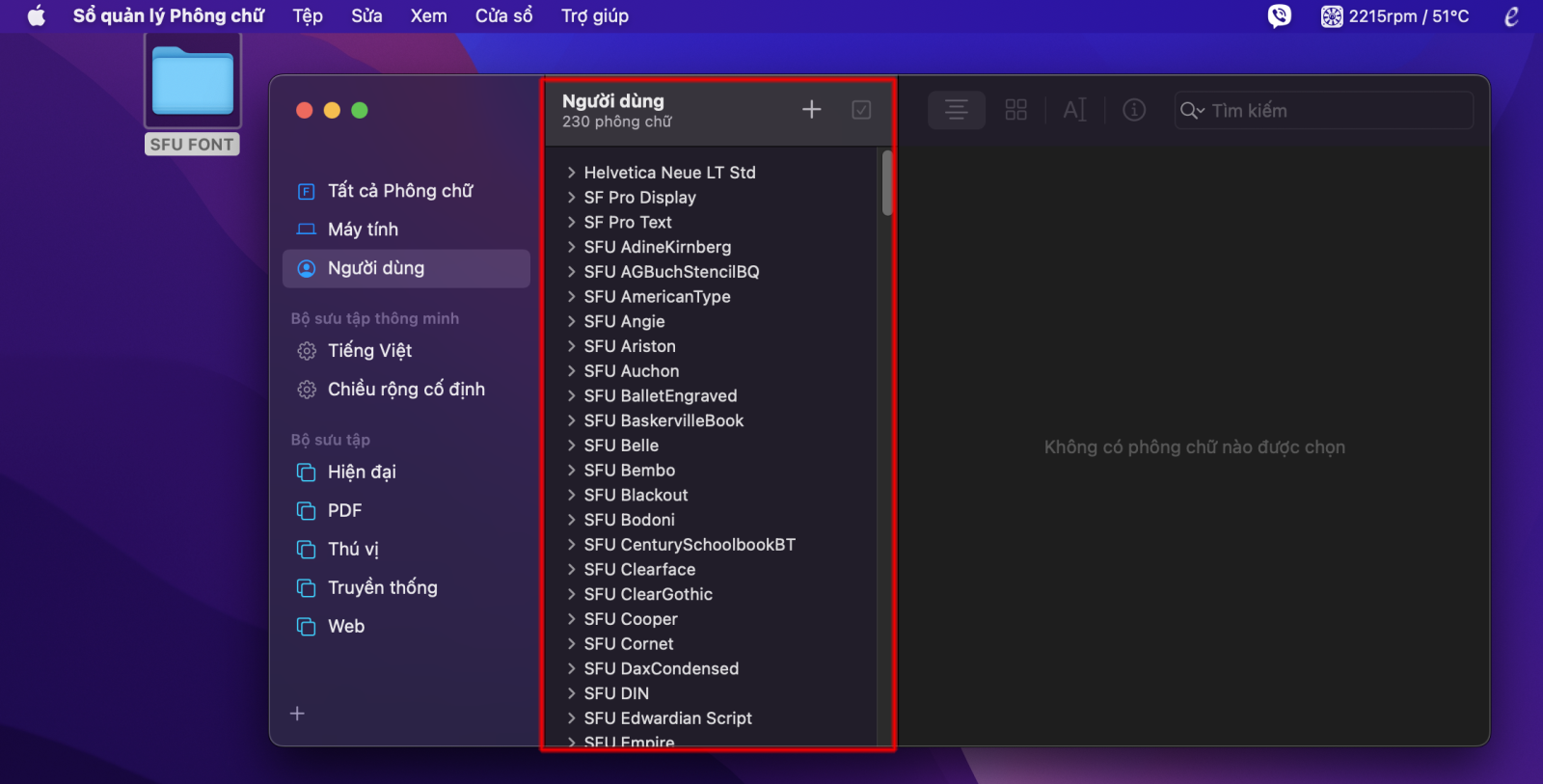1543x784 pixels.
Task: Open the Trợ giúp menu
Action: click(x=595, y=15)
